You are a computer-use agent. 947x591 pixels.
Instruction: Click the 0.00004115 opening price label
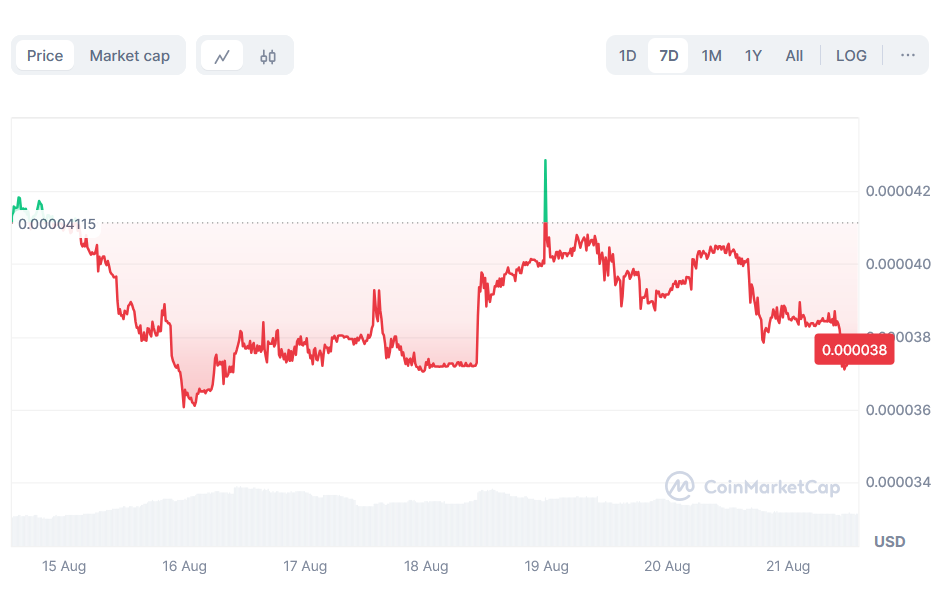tap(57, 224)
